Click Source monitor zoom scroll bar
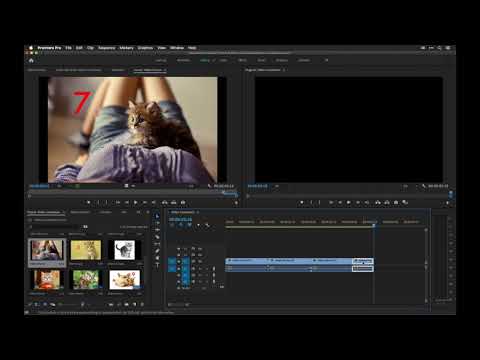Viewport: 480px width, 360px height. [133, 195]
